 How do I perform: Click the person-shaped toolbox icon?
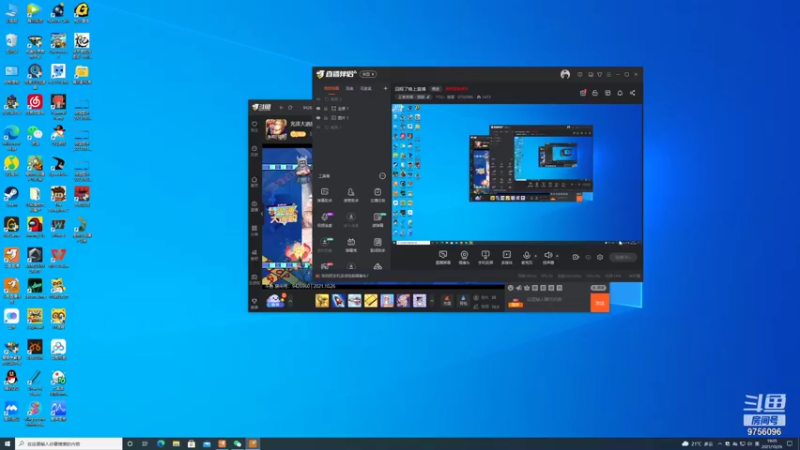[351, 192]
